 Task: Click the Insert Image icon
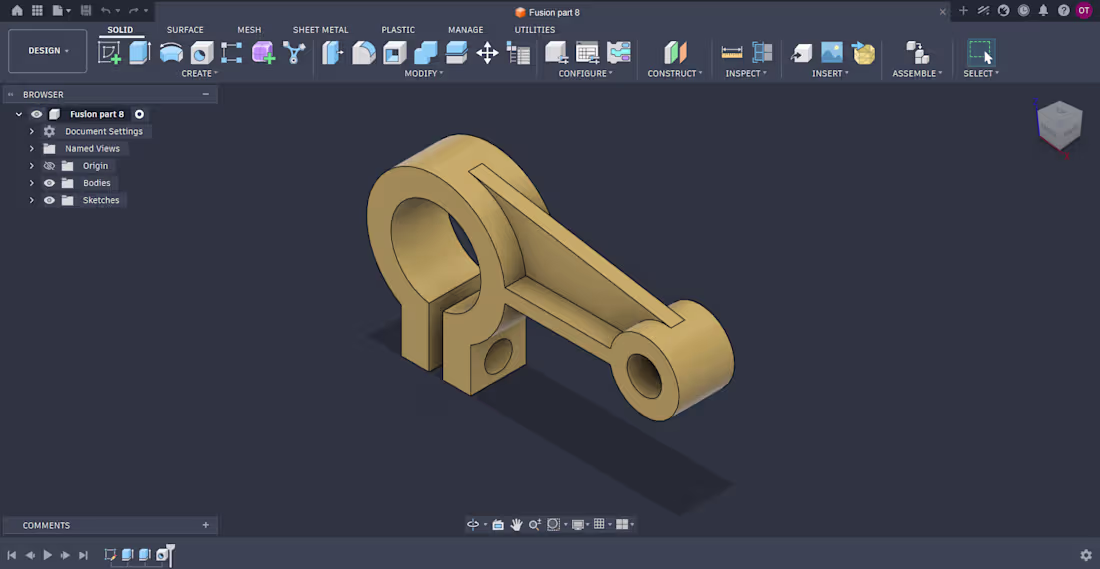pos(832,53)
